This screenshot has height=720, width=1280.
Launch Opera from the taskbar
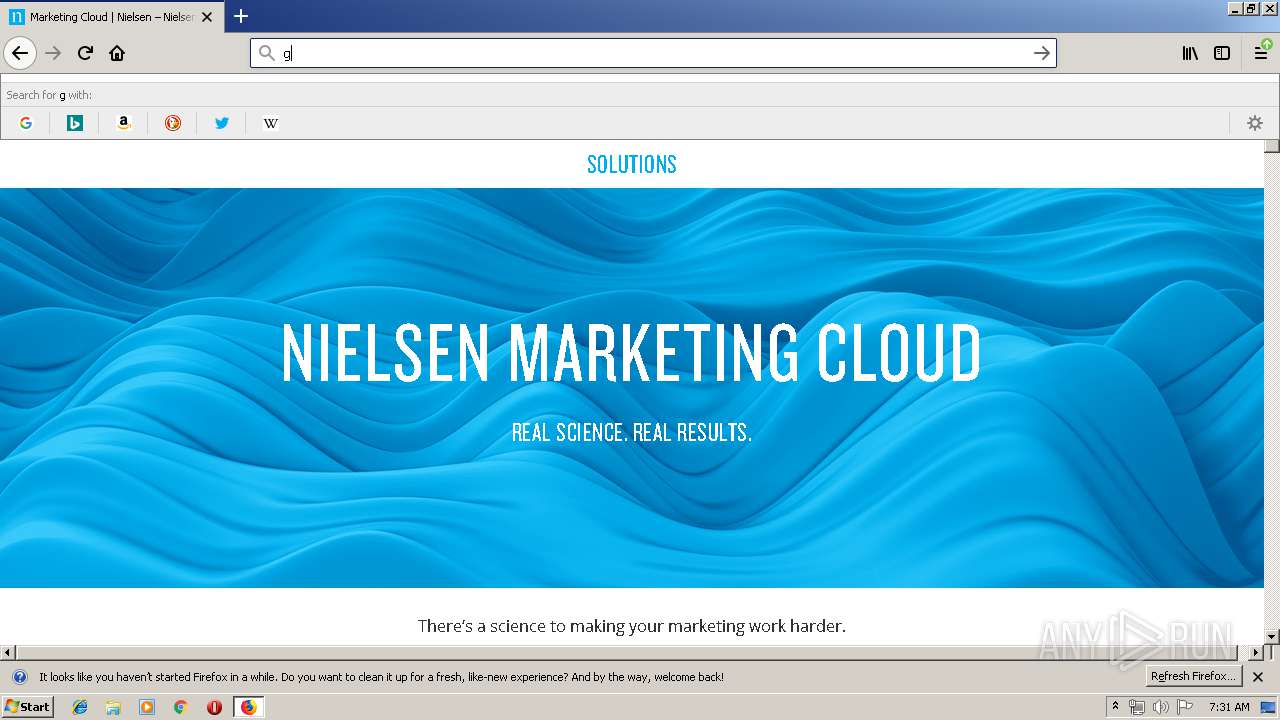tap(214, 707)
